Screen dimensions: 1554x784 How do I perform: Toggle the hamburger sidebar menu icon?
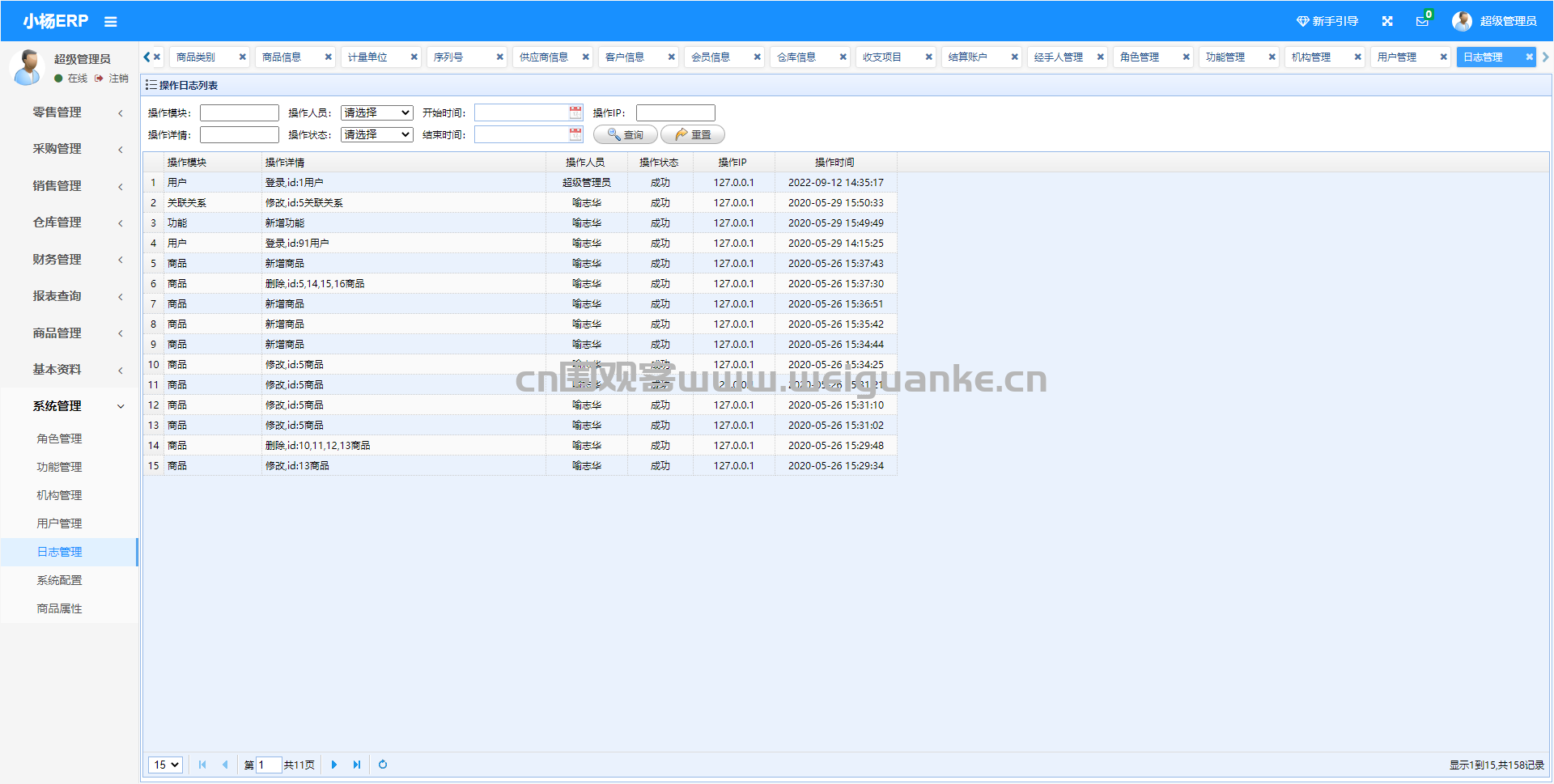[x=111, y=22]
